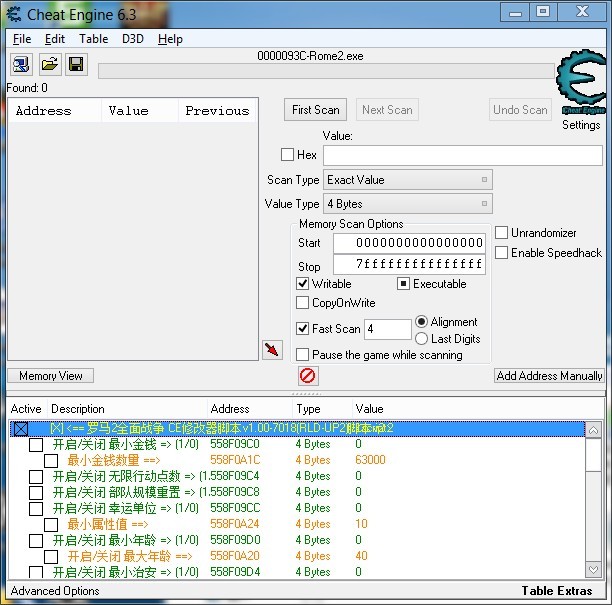Open Cheat Engine Settings logo

[x=581, y=83]
